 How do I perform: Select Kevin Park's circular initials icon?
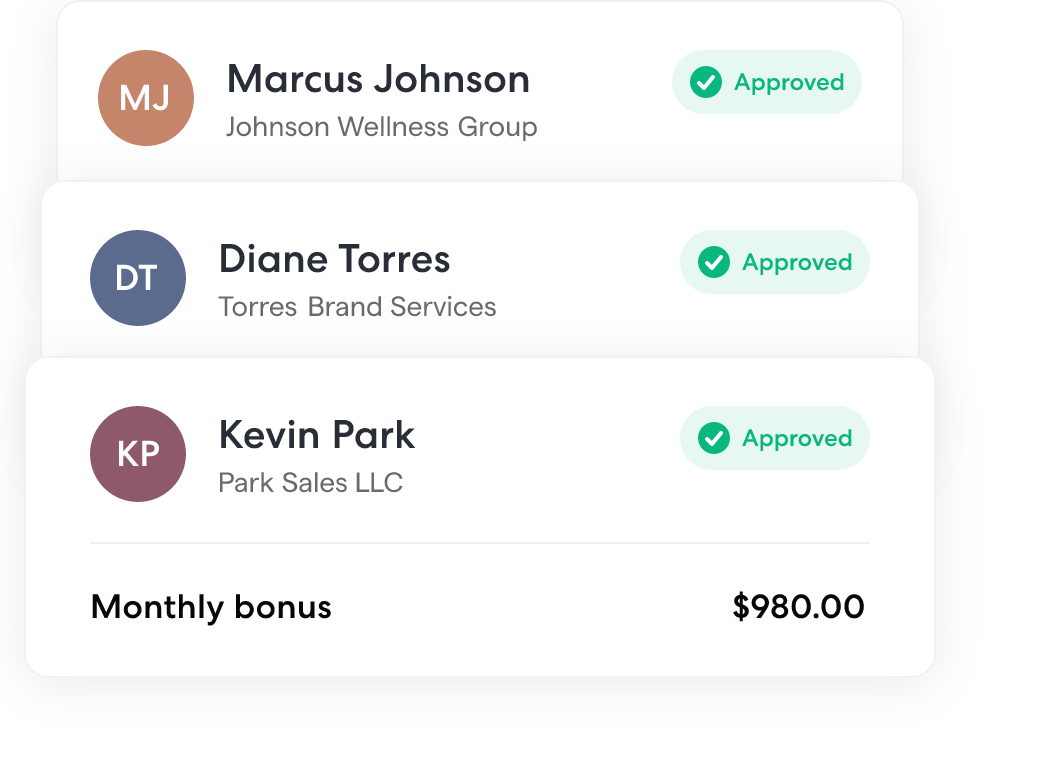click(138, 453)
